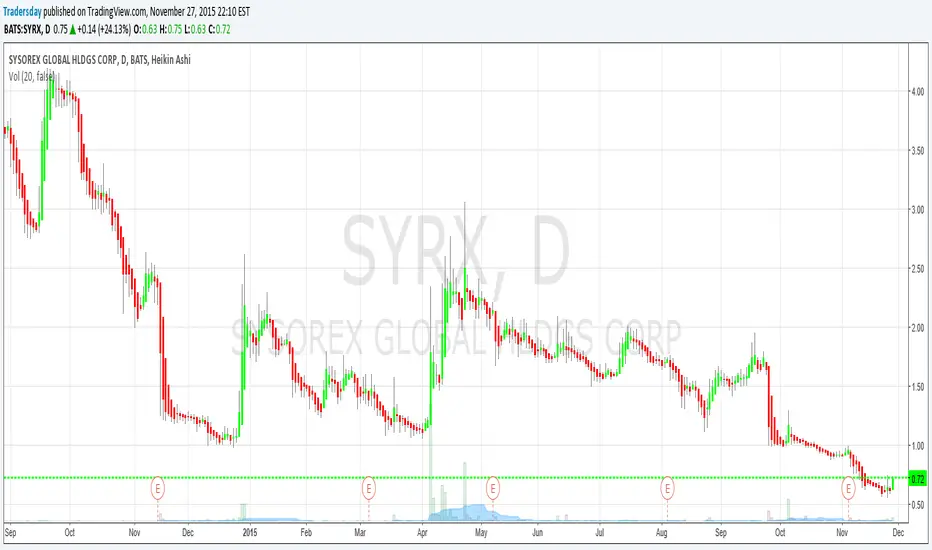Open the Tradersday author link
The width and height of the screenshot is (932, 550).
[x=23, y=11]
